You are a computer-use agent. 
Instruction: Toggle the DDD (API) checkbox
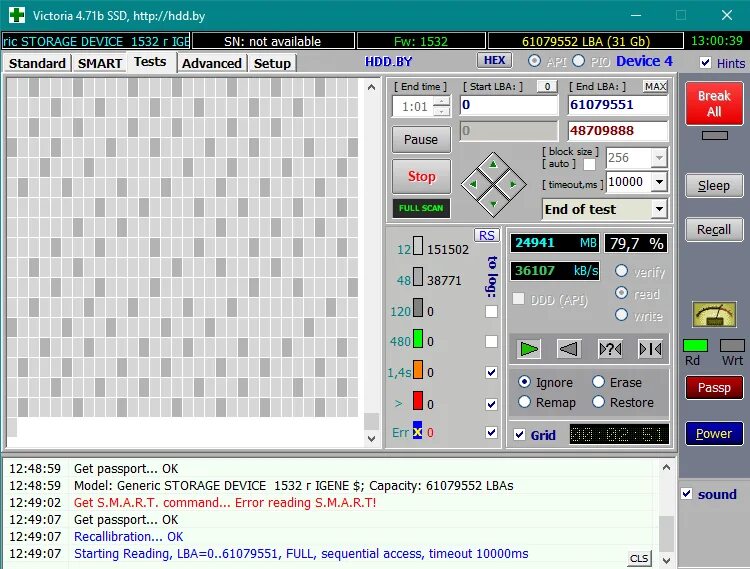(x=518, y=299)
